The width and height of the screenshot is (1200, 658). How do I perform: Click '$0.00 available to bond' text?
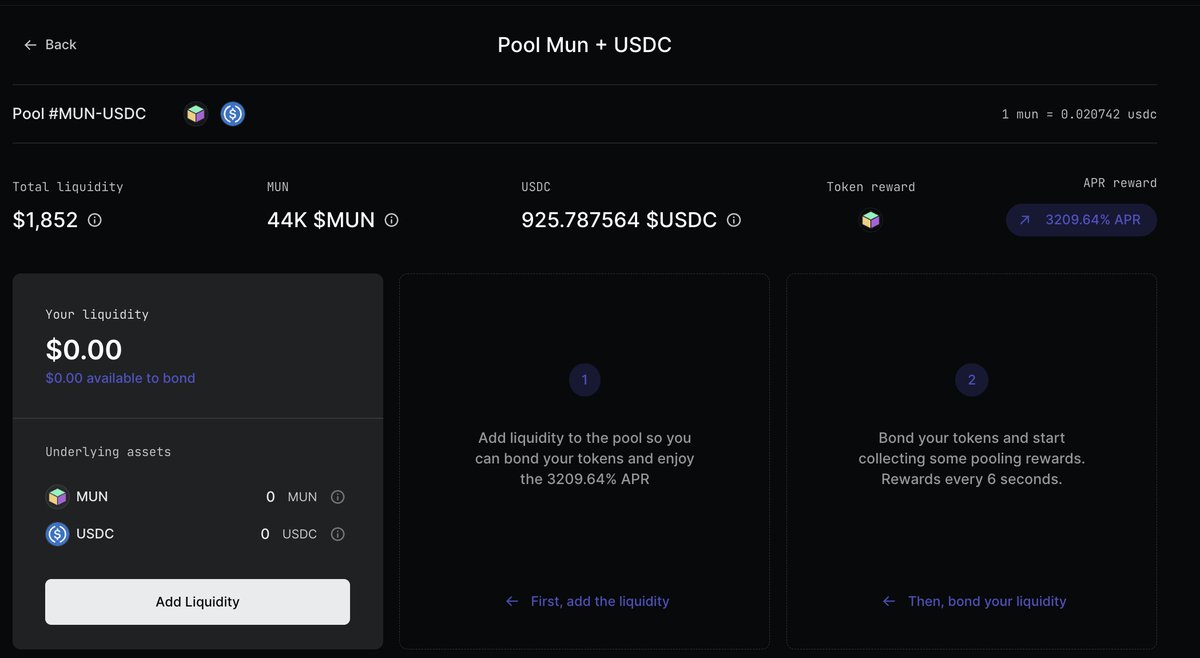click(x=120, y=378)
